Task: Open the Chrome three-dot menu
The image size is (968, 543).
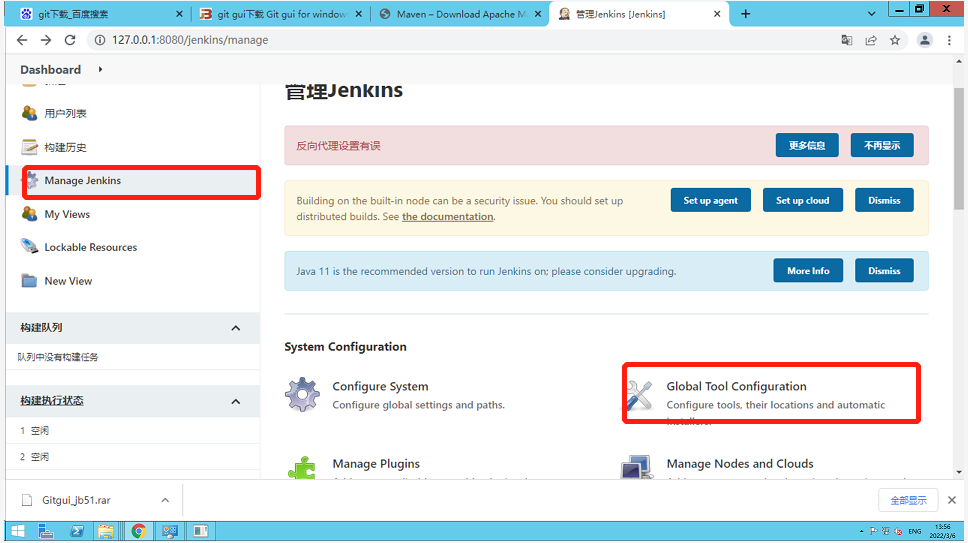Action: [949, 40]
